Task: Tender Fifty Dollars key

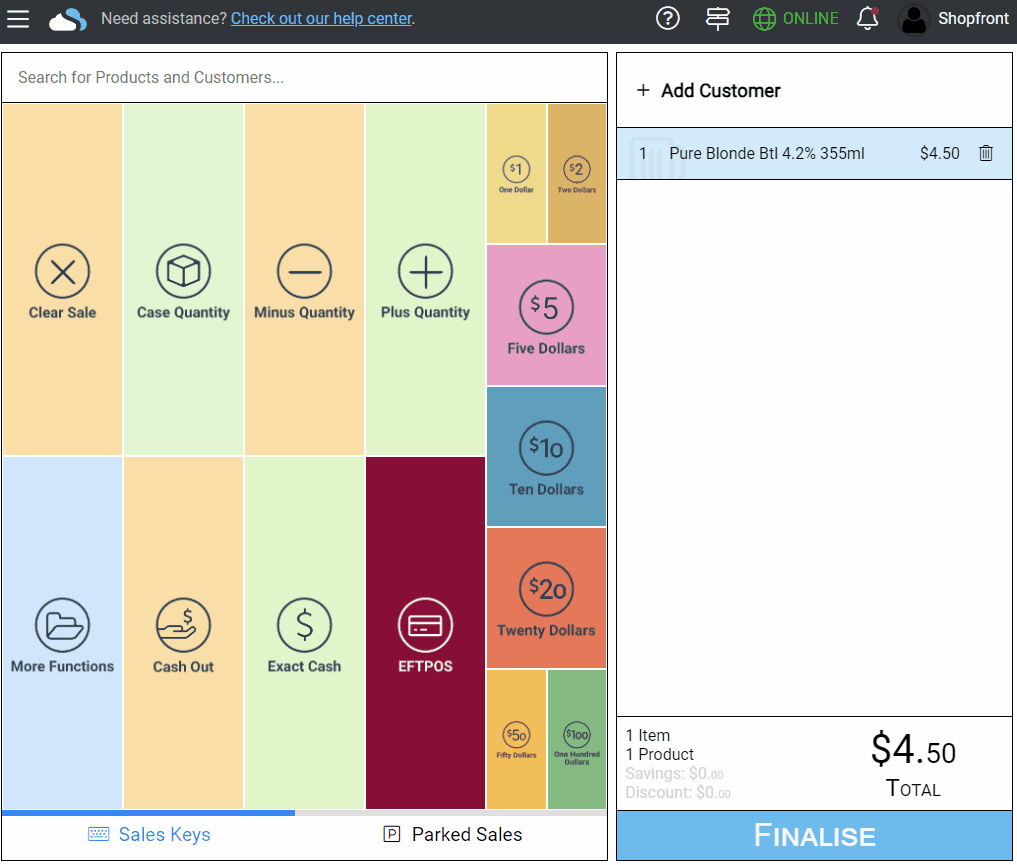Action: pos(516,739)
